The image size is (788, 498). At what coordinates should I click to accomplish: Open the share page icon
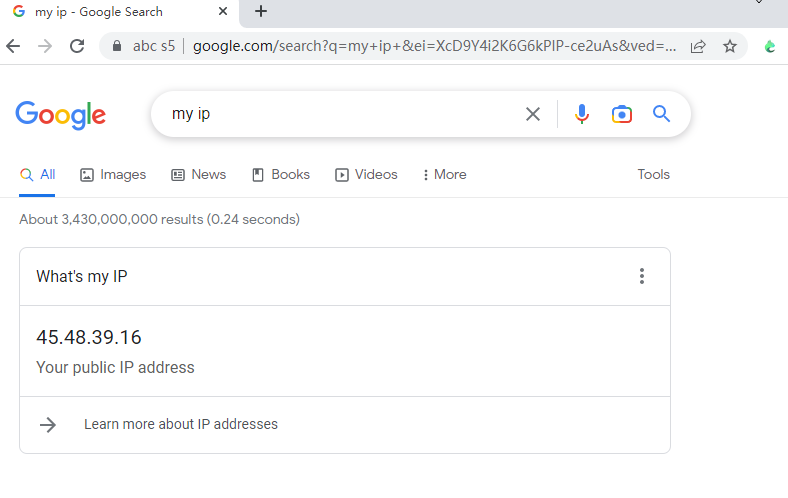698,46
